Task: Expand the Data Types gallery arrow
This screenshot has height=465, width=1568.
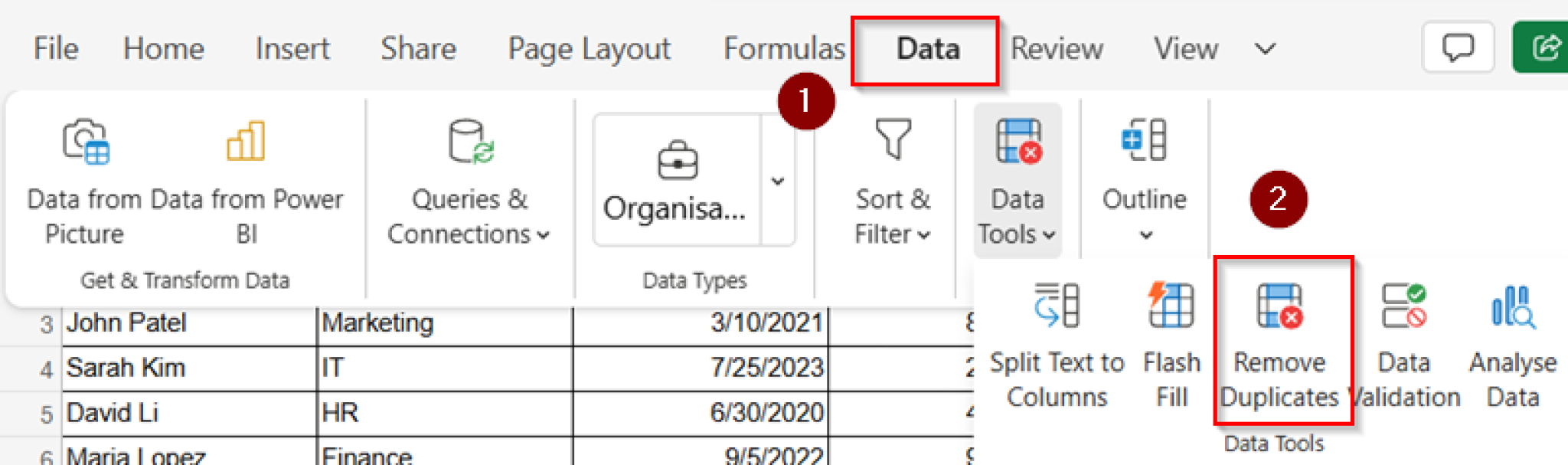Action: (x=778, y=181)
